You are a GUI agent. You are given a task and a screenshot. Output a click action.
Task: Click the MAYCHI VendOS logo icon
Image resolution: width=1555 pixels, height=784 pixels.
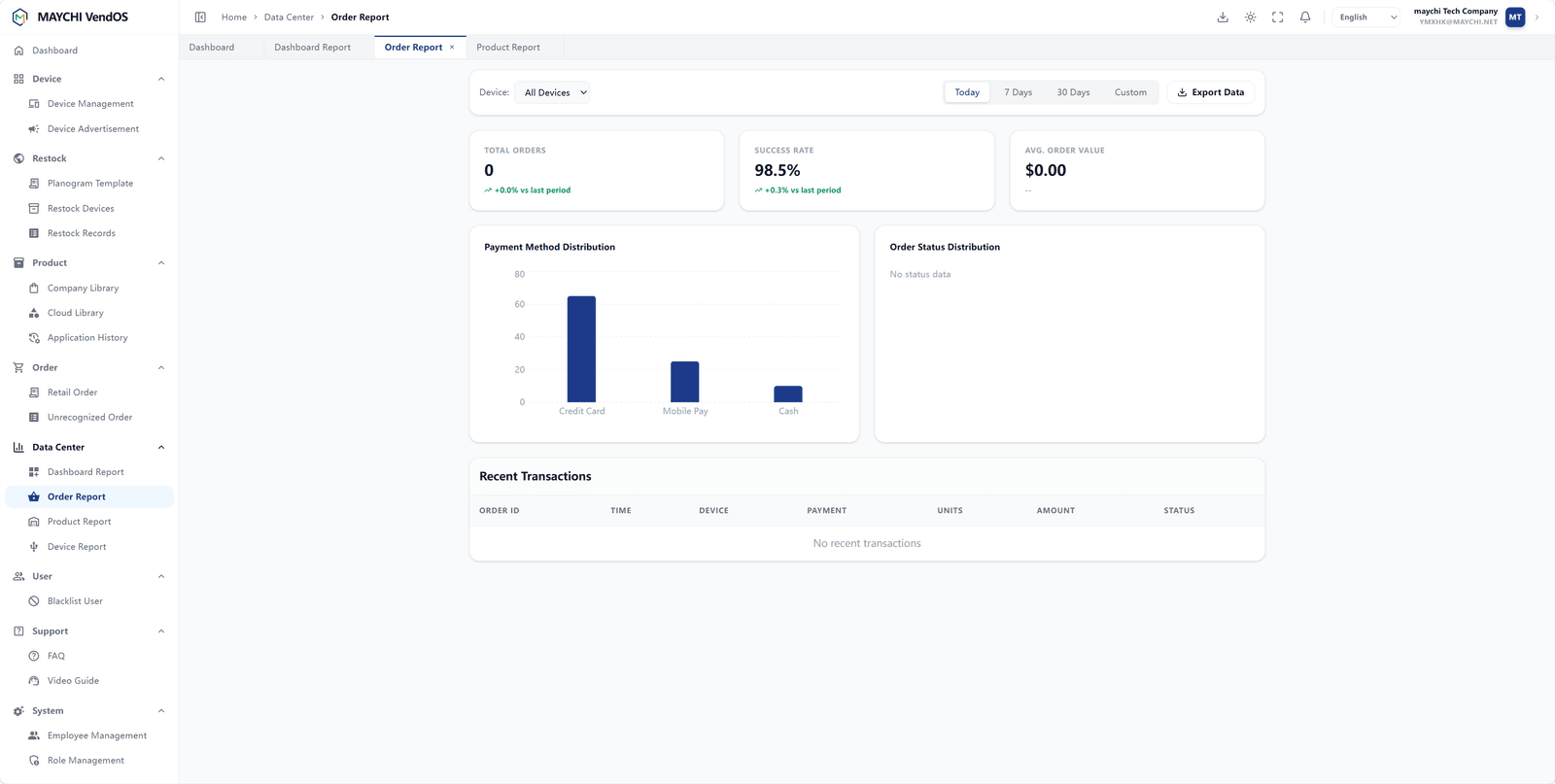[x=19, y=17]
